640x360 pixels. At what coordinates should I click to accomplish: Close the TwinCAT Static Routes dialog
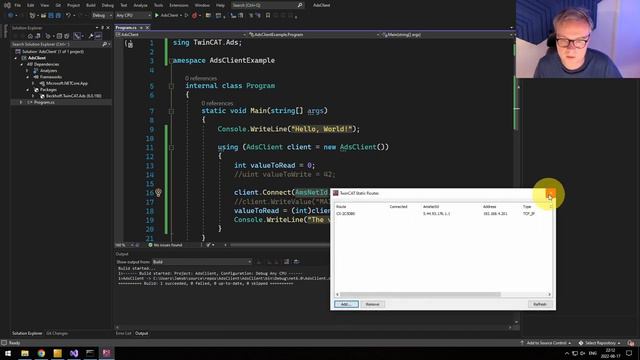pyautogui.click(x=549, y=193)
